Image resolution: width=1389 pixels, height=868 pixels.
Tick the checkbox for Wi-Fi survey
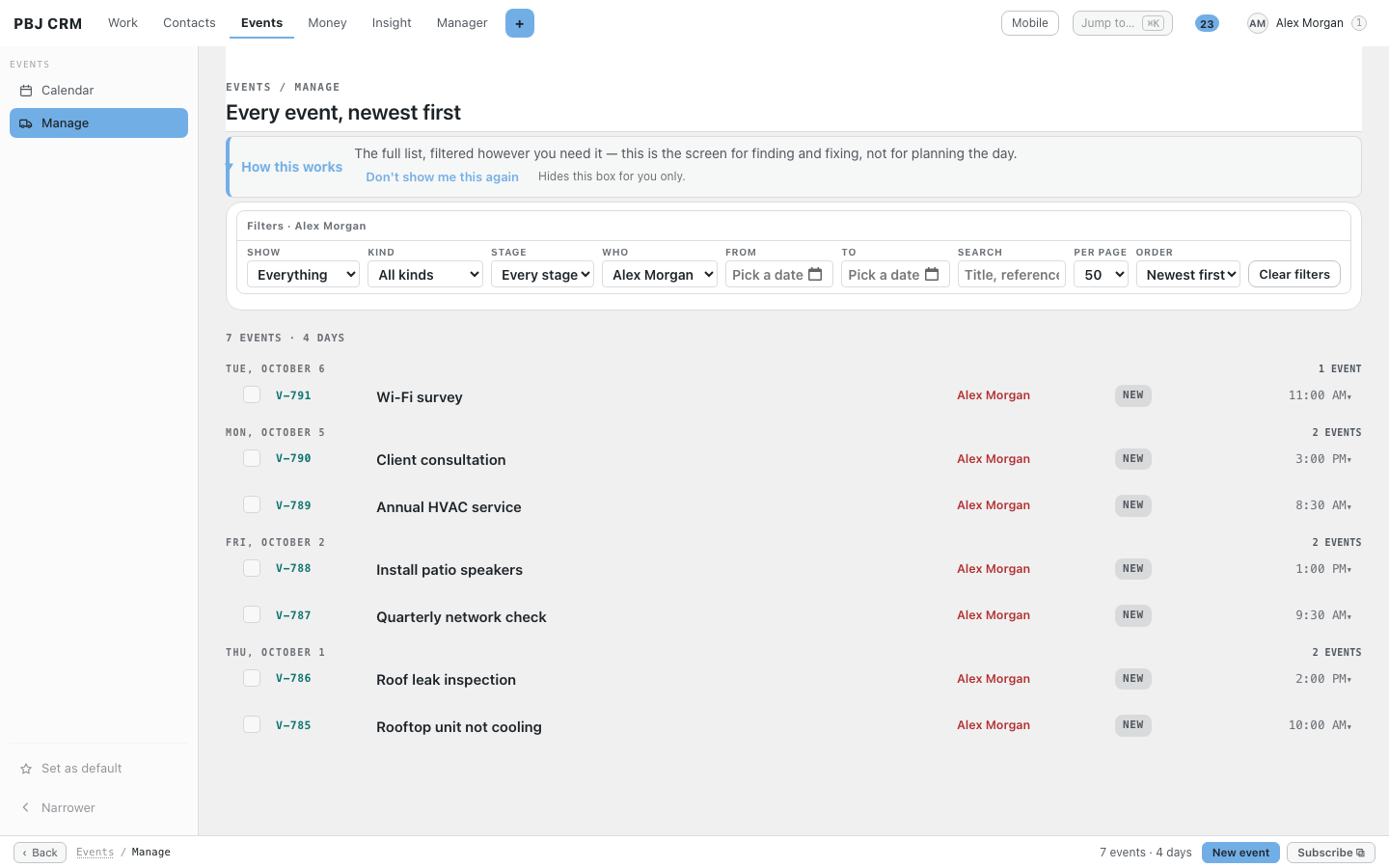point(252,394)
